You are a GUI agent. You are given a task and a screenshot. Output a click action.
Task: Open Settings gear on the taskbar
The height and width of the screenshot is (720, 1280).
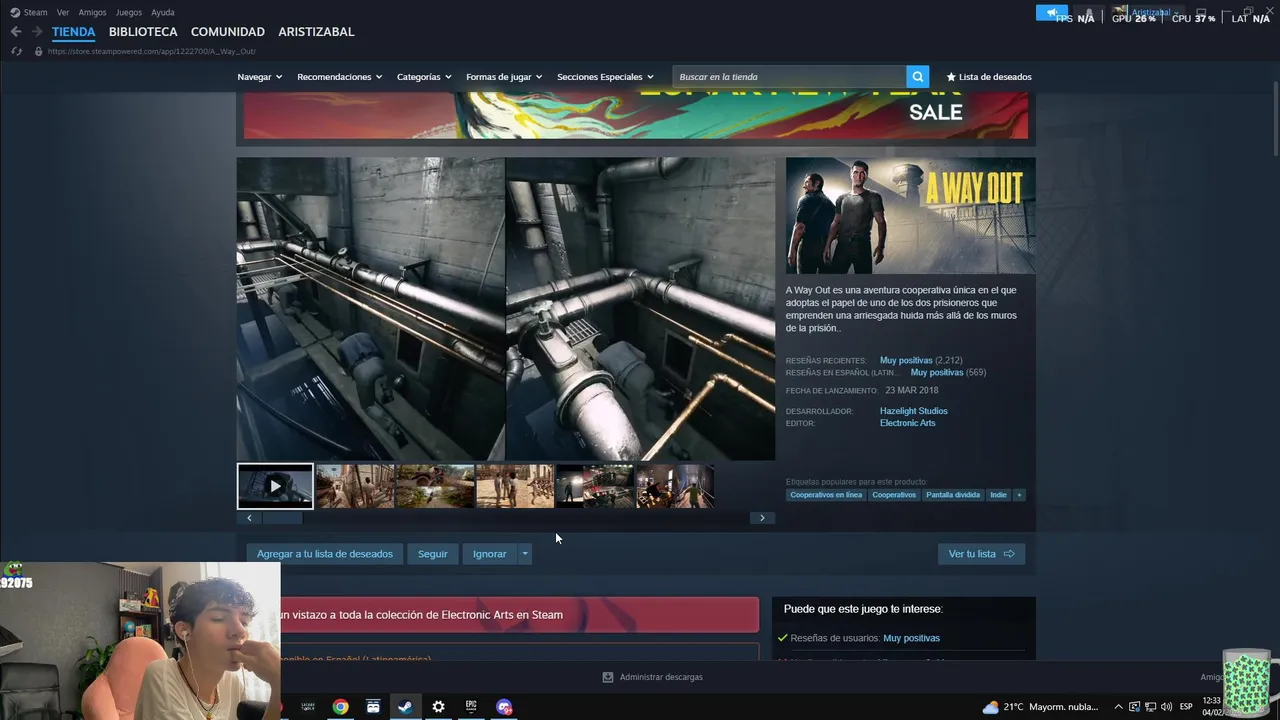coord(438,707)
